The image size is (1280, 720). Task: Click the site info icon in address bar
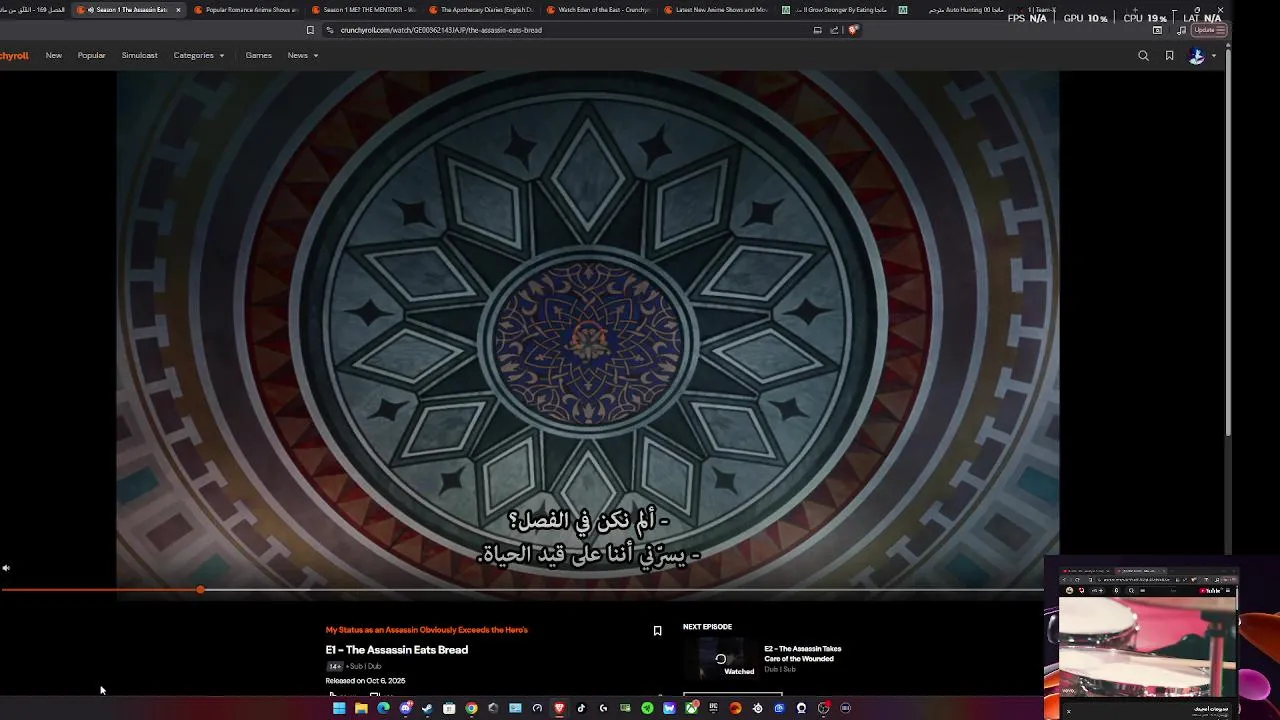coord(329,30)
